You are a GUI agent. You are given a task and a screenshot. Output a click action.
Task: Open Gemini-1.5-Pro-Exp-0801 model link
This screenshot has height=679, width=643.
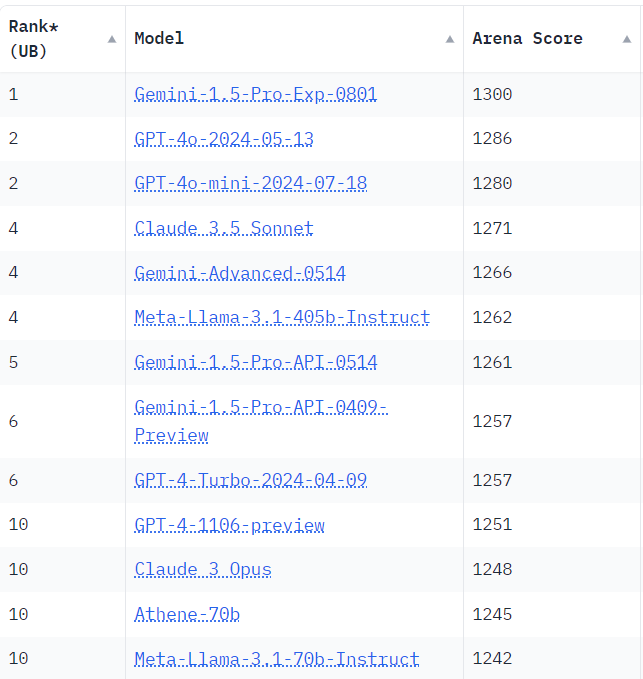pyautogui.click(x=255, y=94)
